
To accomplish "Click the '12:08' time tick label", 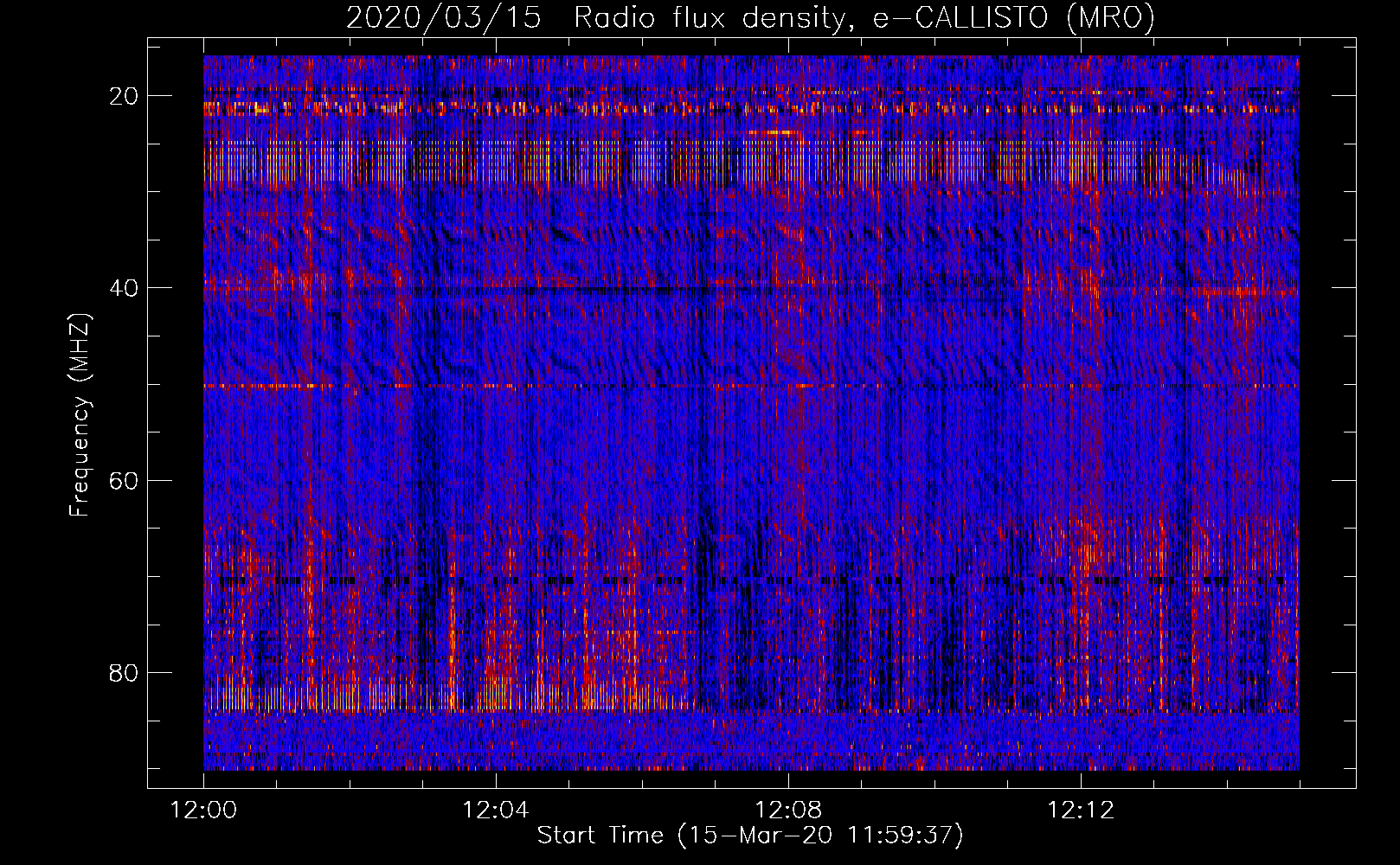I will pos(787,811).
